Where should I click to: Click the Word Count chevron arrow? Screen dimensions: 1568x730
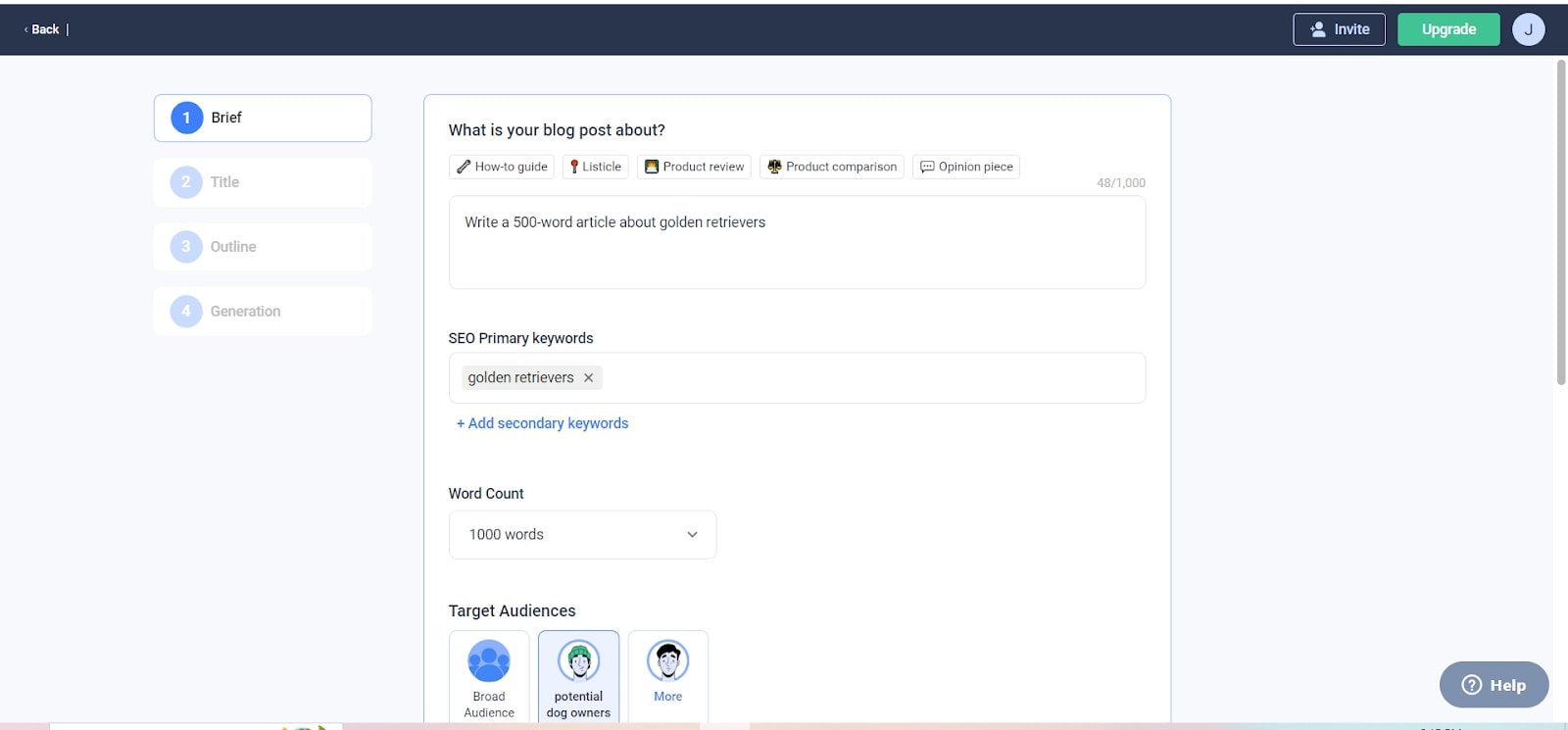click(x=692, y=535)
